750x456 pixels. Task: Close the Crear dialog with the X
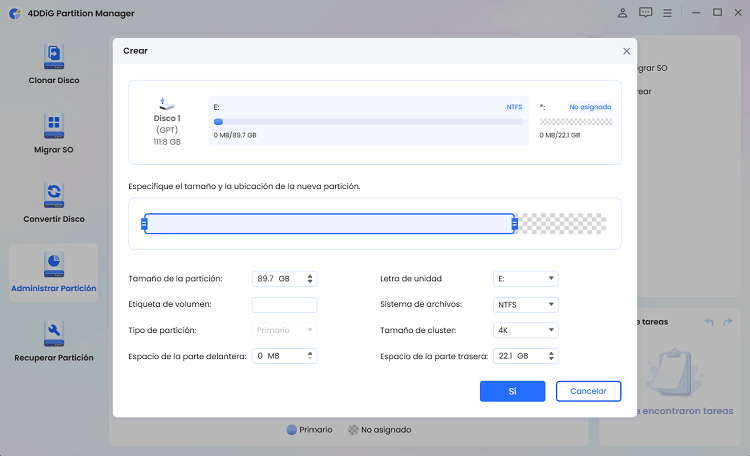coord(626,50)
